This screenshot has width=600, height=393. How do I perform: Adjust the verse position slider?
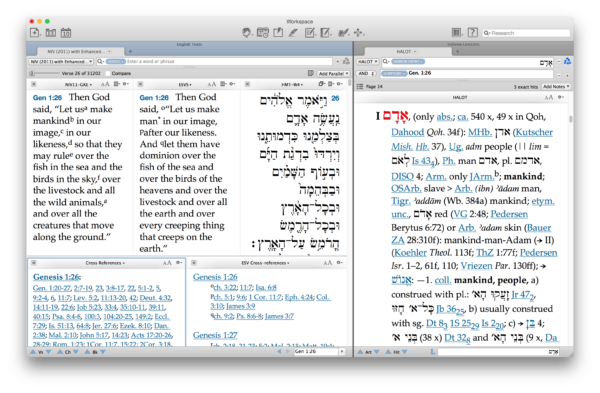pyautogui.click(x=44, y=73)
